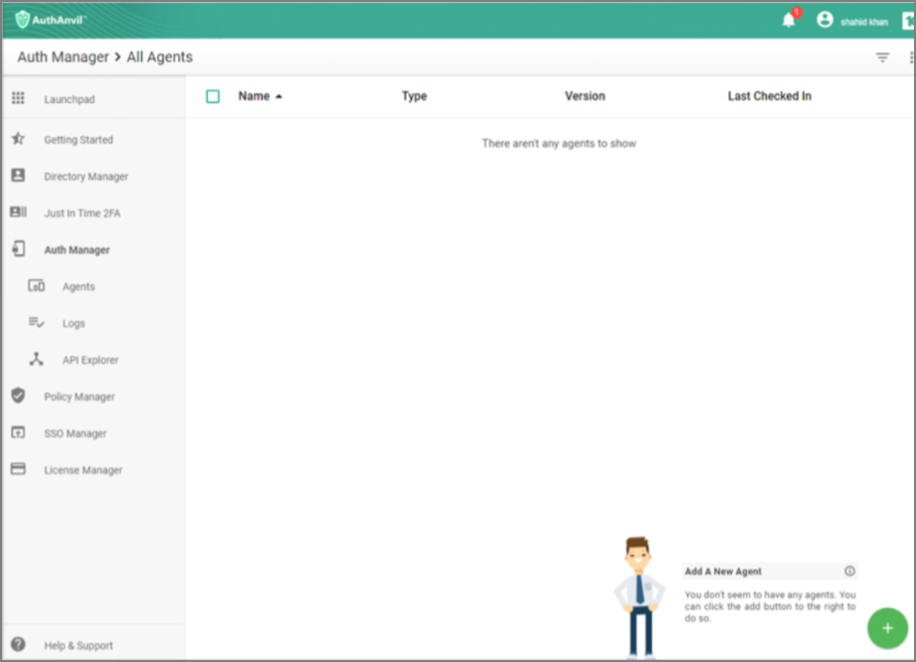Open Launchpad from the sidebar
Image resolution: width=916 pixels, height=662 pixels.
click(70, 99)
